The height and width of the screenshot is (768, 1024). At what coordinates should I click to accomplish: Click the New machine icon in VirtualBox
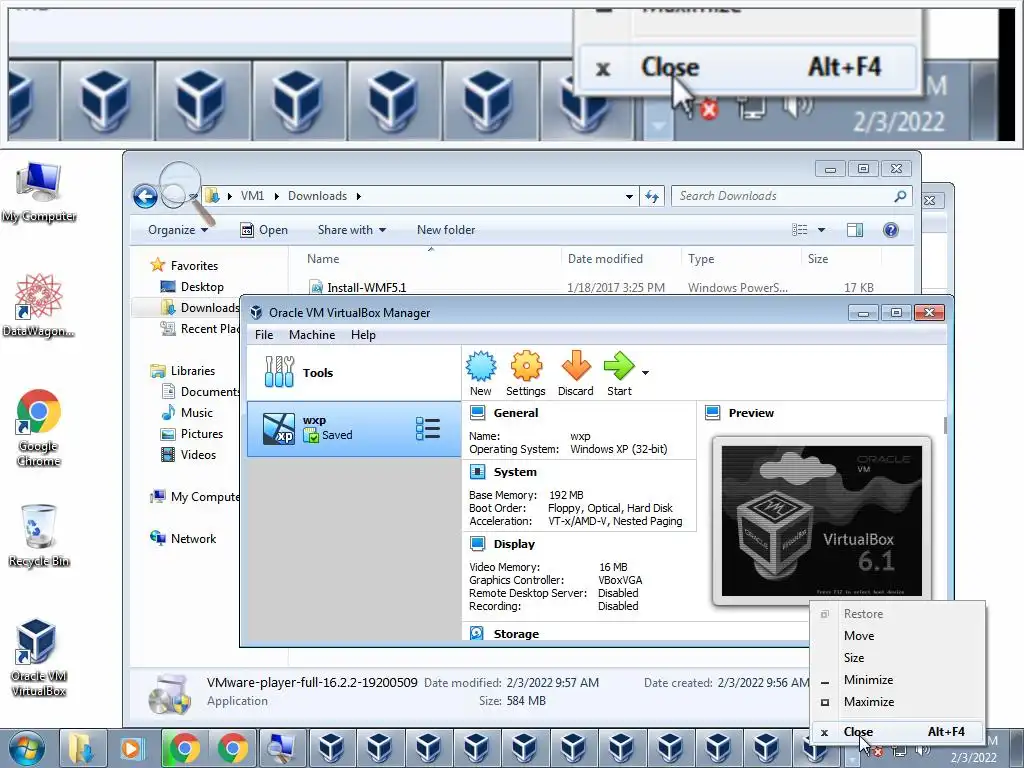point(481,374)
